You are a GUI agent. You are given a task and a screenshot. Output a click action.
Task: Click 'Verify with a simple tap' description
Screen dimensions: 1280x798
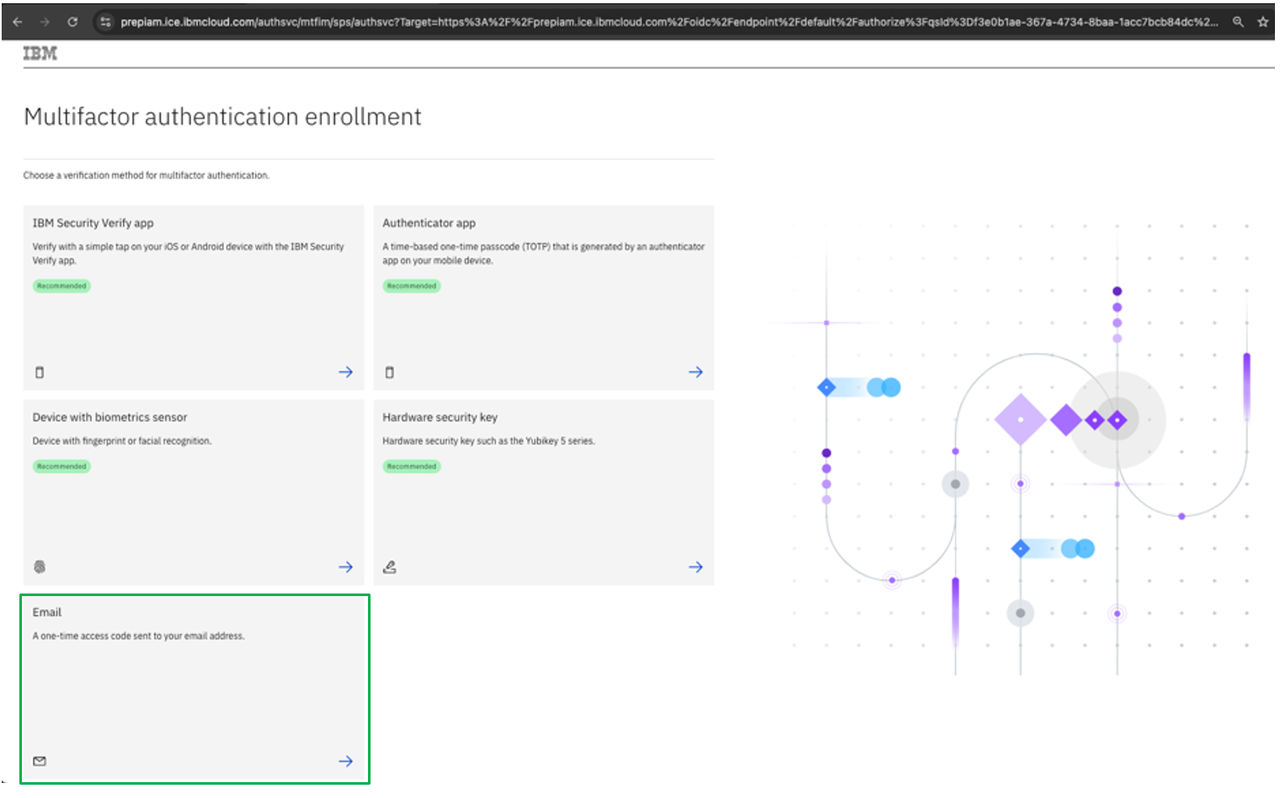188,253
